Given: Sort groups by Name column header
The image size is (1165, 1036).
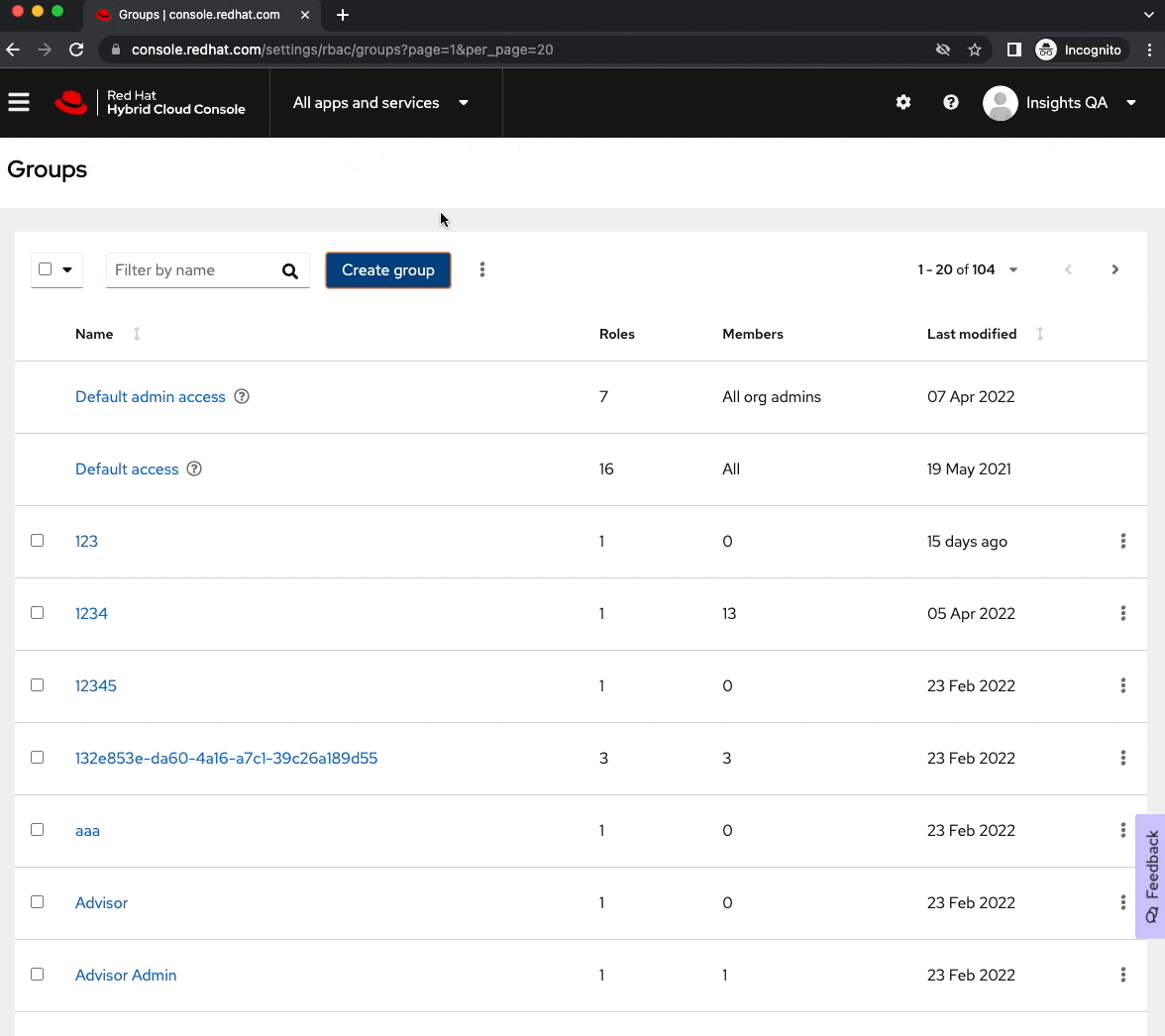Looking at the screenshot, I should (95, 334).
